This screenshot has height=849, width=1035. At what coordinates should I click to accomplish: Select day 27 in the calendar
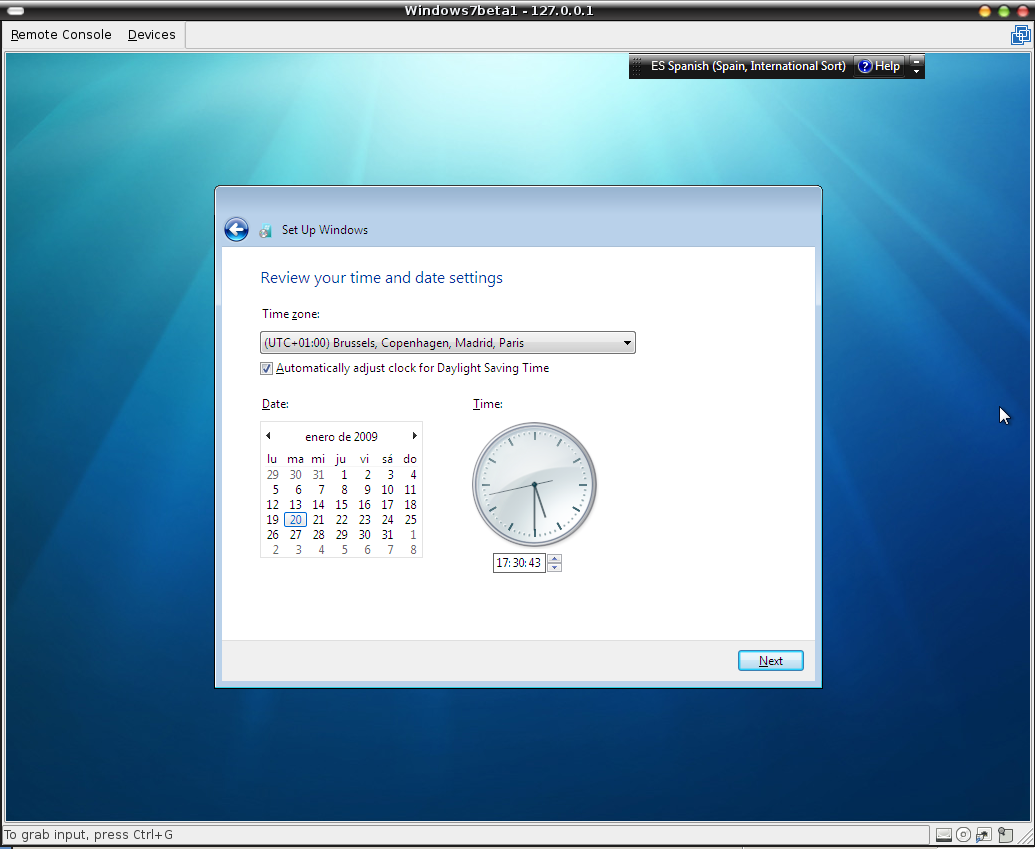click(x=296, y=535)
